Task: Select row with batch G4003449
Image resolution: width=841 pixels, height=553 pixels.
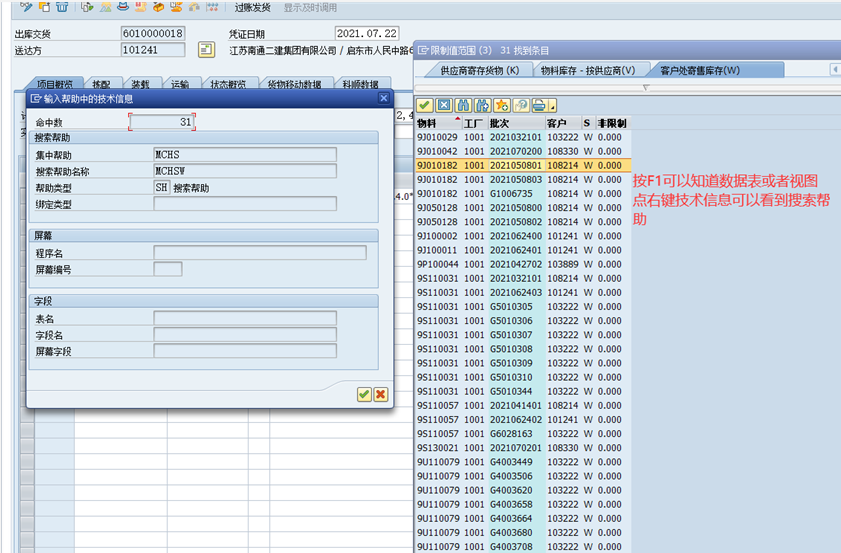Action: pyautogui.click(x=523, y=462)
